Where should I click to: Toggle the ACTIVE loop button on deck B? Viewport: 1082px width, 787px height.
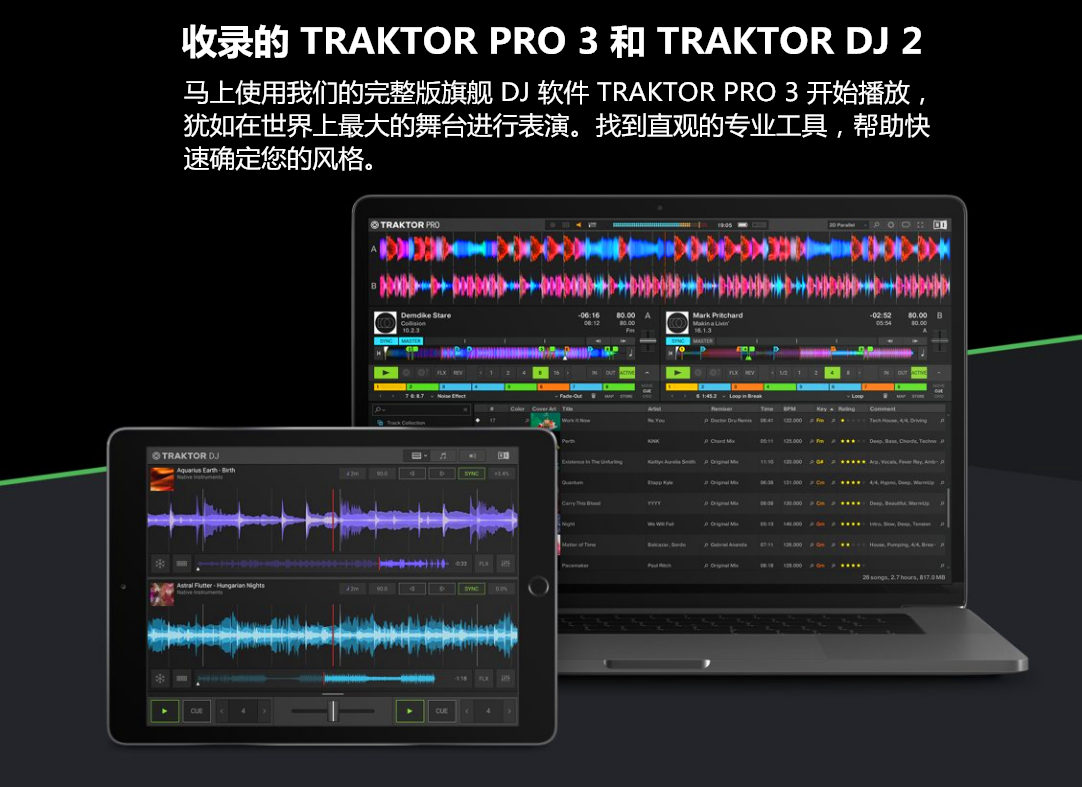919,373
